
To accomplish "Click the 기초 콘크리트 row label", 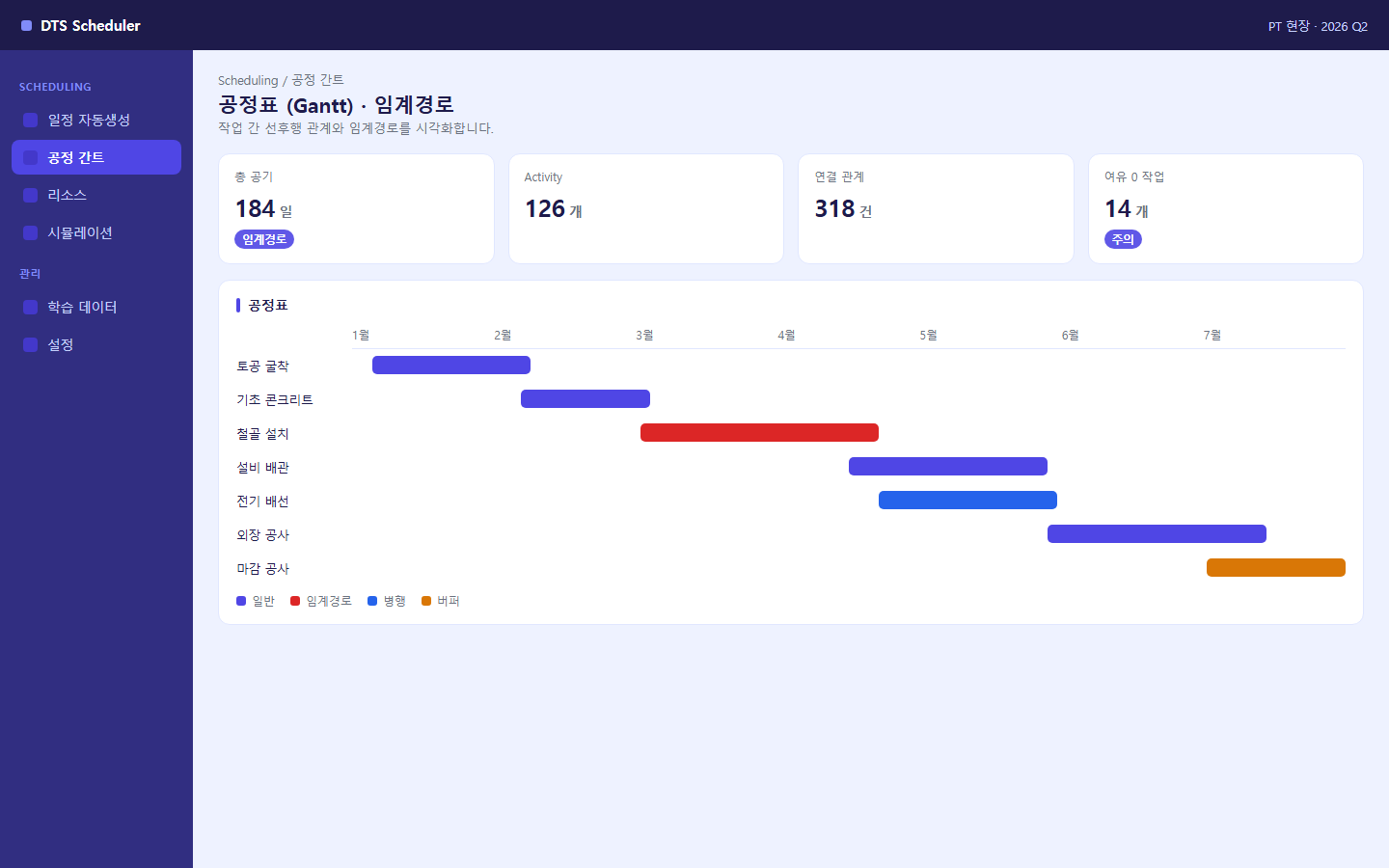I will point(275,400).
